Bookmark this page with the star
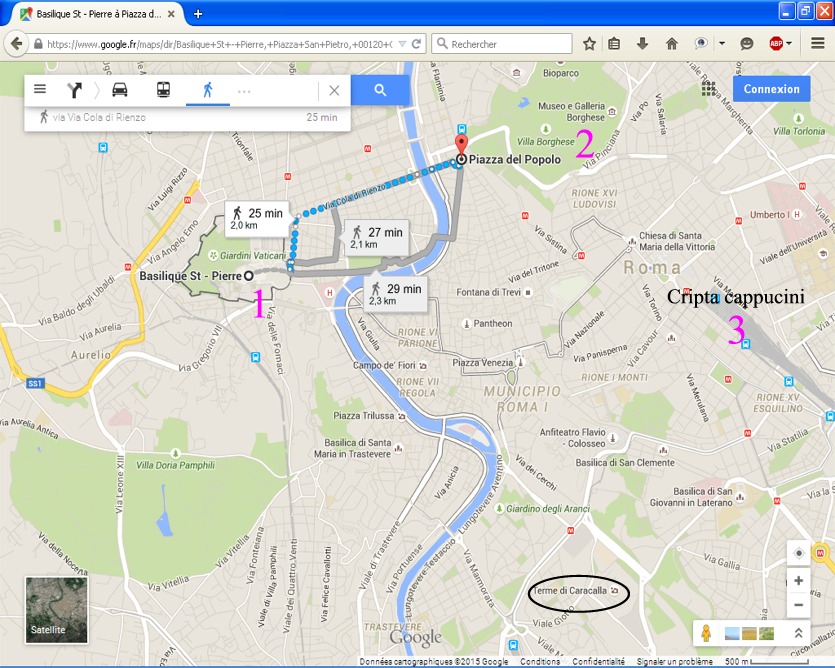 (x=589, y=44)
